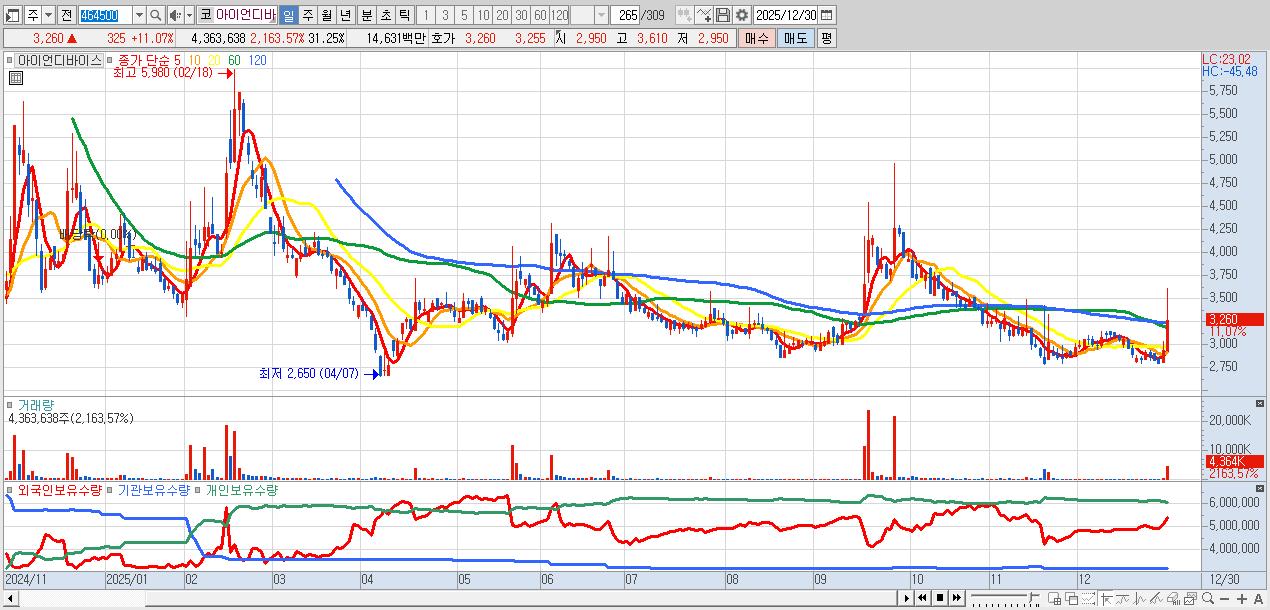Click the date field 2025/12/30

(x=786, y=16)
